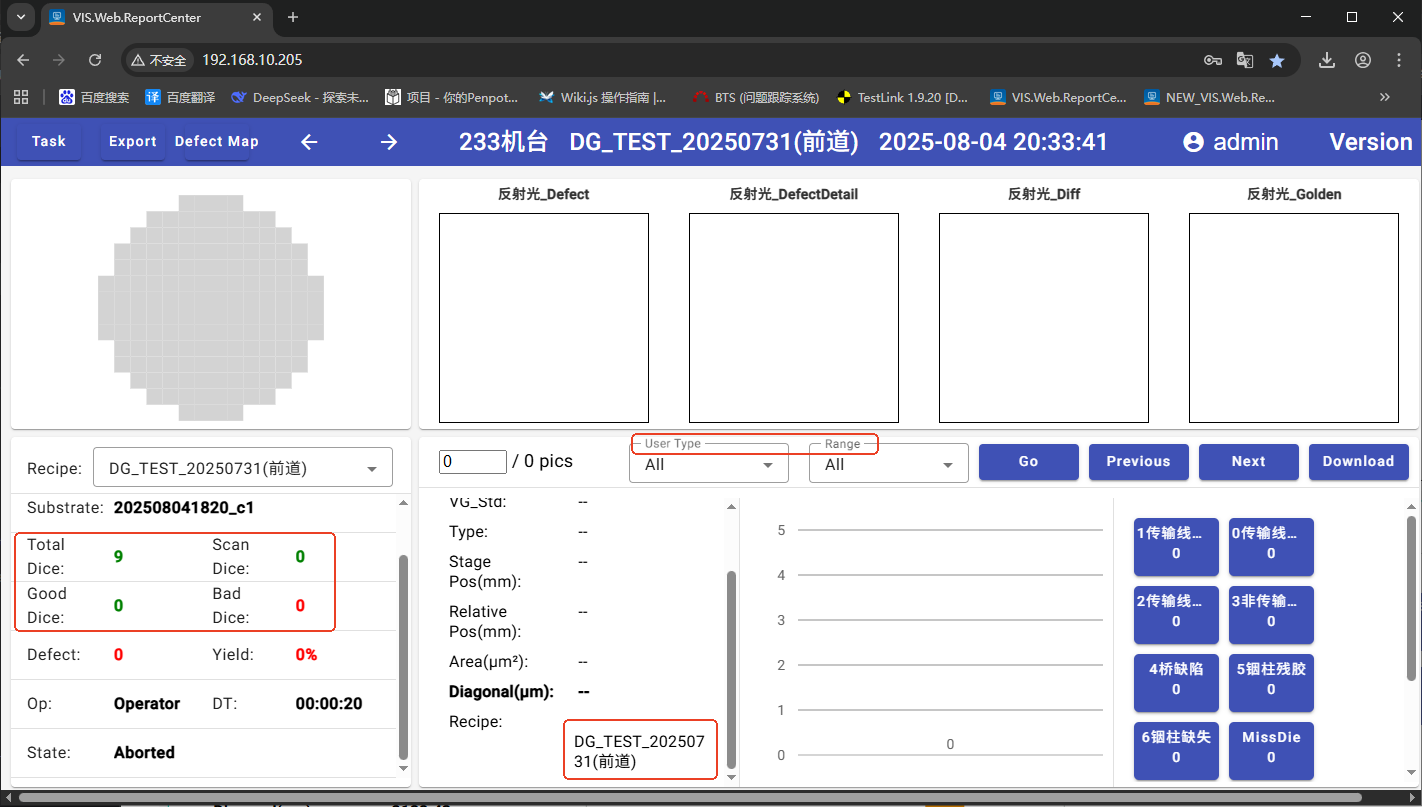Bookmark this page with the star icon
The height and width of the screenshot is (807, 1422).
tap(1277, 60)
